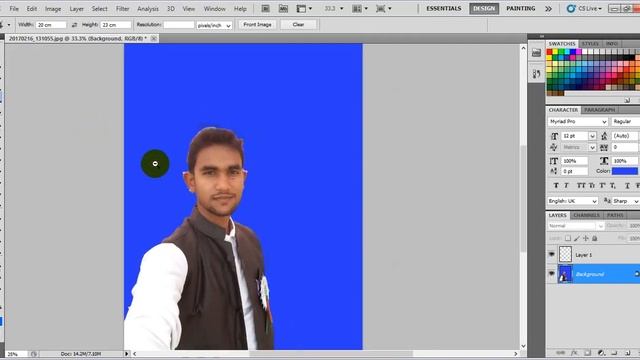This screenshot has width=640, height=360.
Task: Switch to the Layers tab
Action: tap(557, 216)
